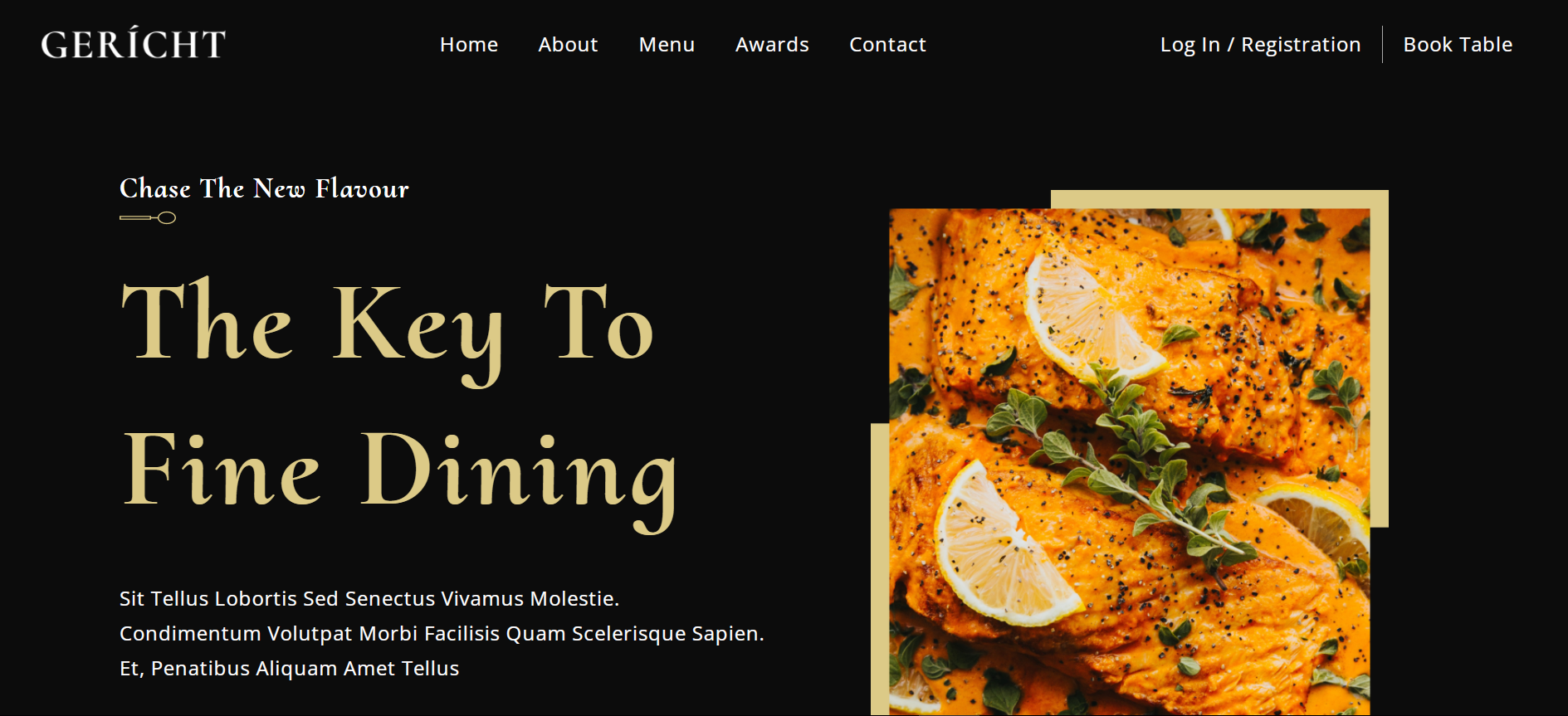This screenshot has width=1568, height=716.
Task: Open the Menu navigation item
Action: pyautogui.click(x=667, y=45)
